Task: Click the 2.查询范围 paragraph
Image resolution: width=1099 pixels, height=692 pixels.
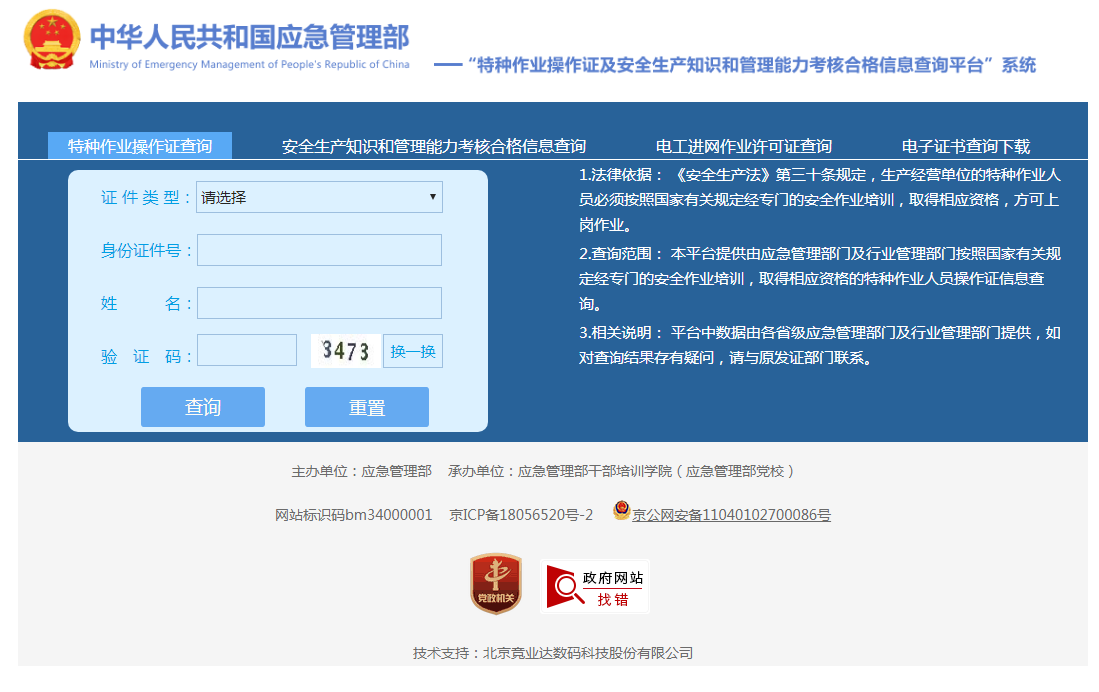Action: click(820, 278)
